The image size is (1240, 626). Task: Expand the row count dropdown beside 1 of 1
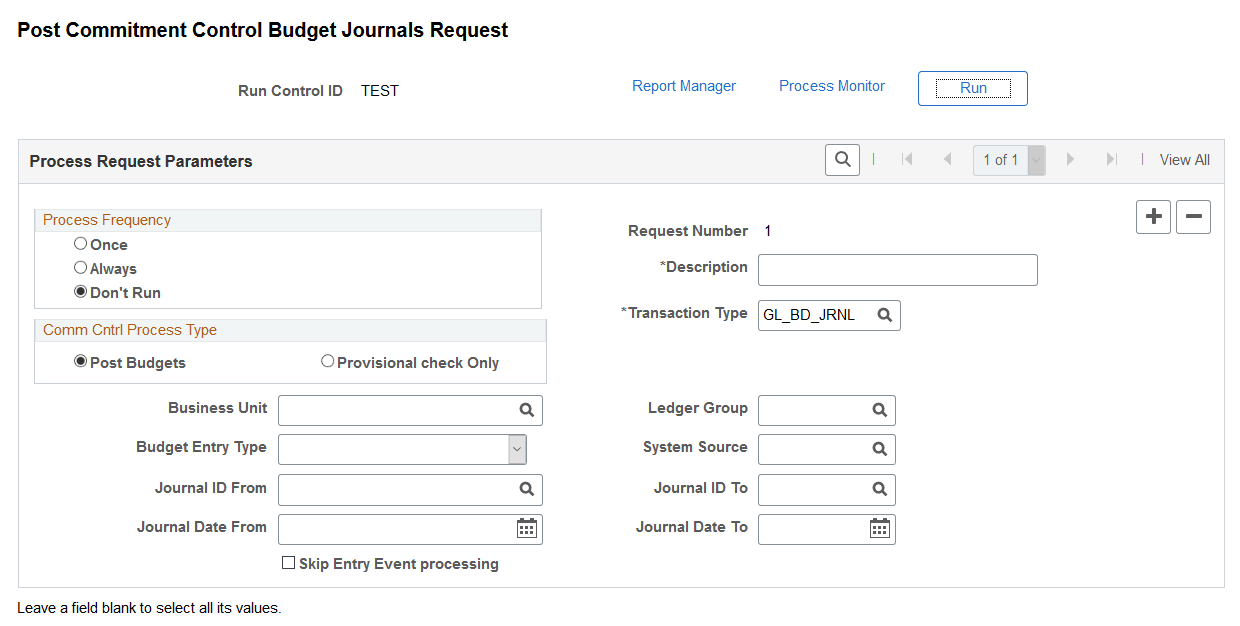[x=1035, y=159]
